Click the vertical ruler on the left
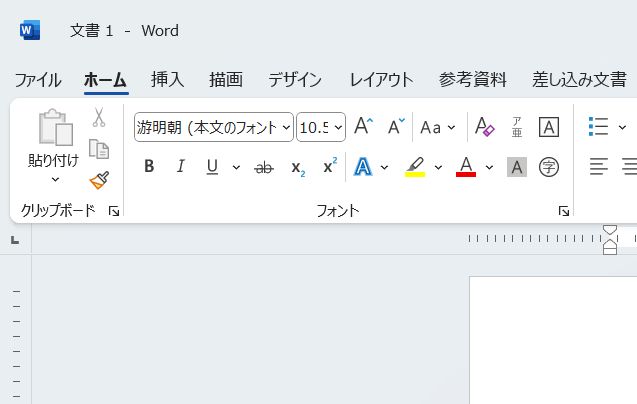This screenshot has width=637, height=404. 16,329
